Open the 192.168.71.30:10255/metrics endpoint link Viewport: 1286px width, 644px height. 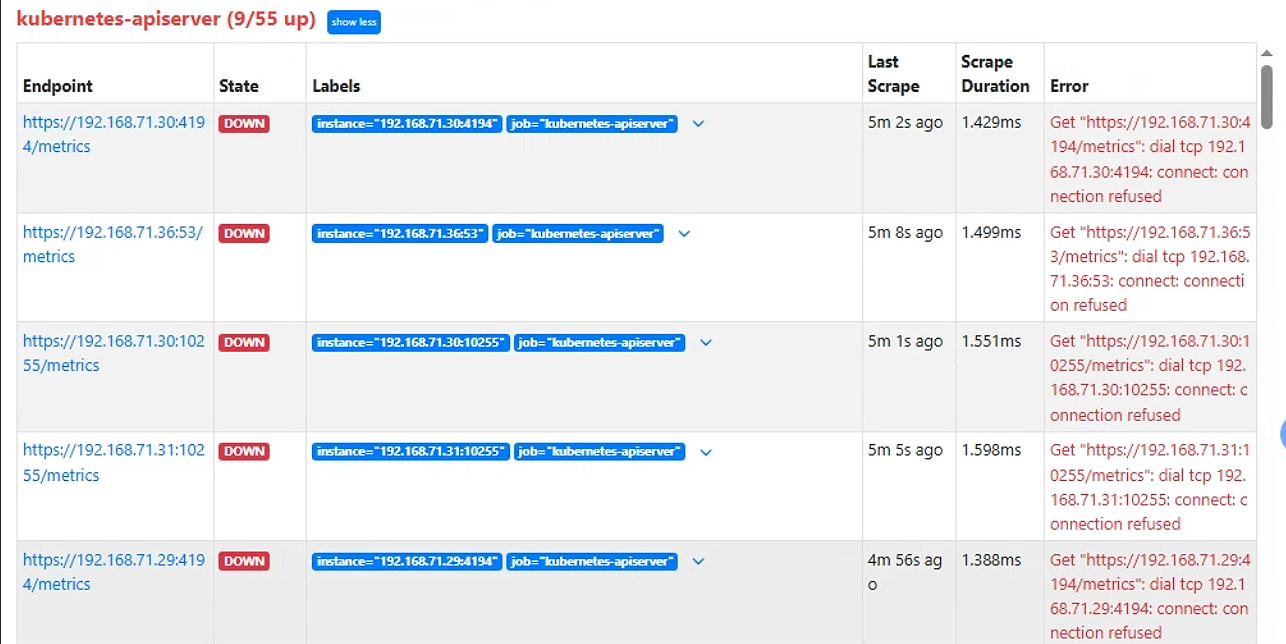tap(114, 353)
